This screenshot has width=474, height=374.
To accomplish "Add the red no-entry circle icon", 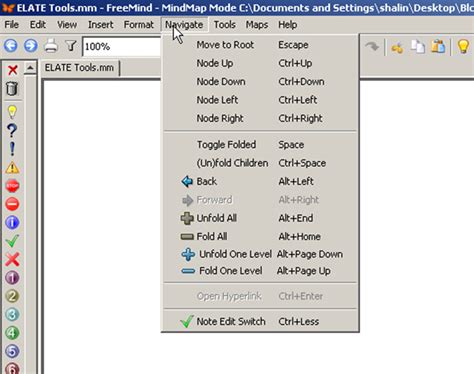I will (x=12, y=204).
